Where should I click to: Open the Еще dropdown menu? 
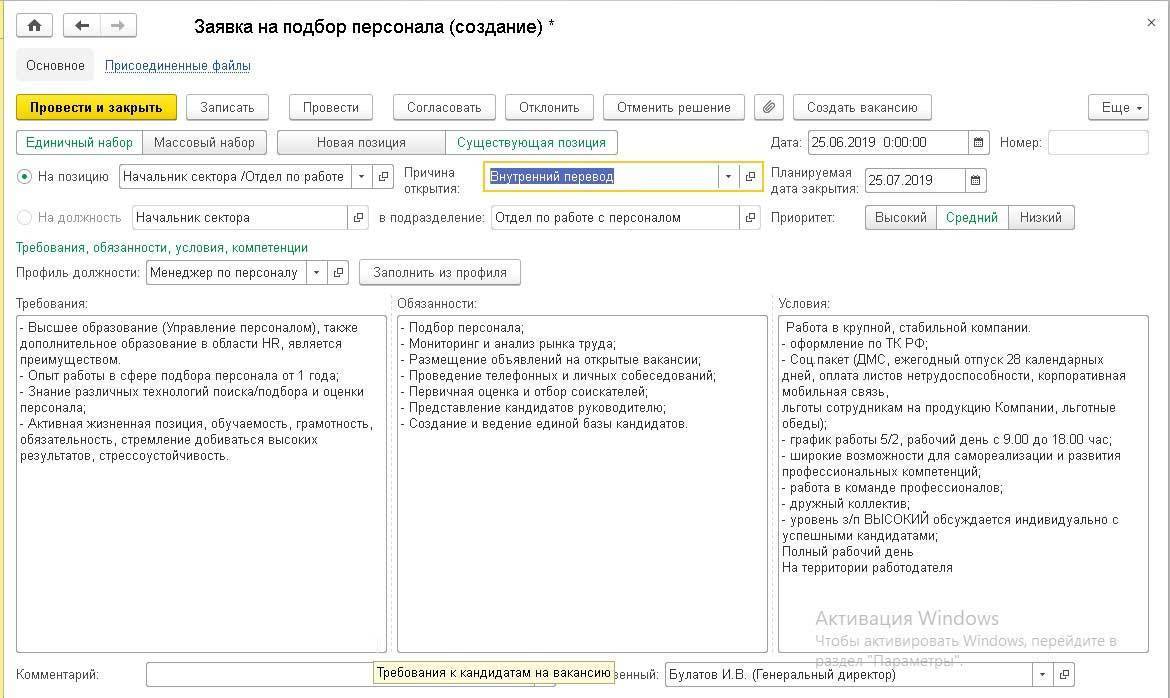click(1116, 107)
